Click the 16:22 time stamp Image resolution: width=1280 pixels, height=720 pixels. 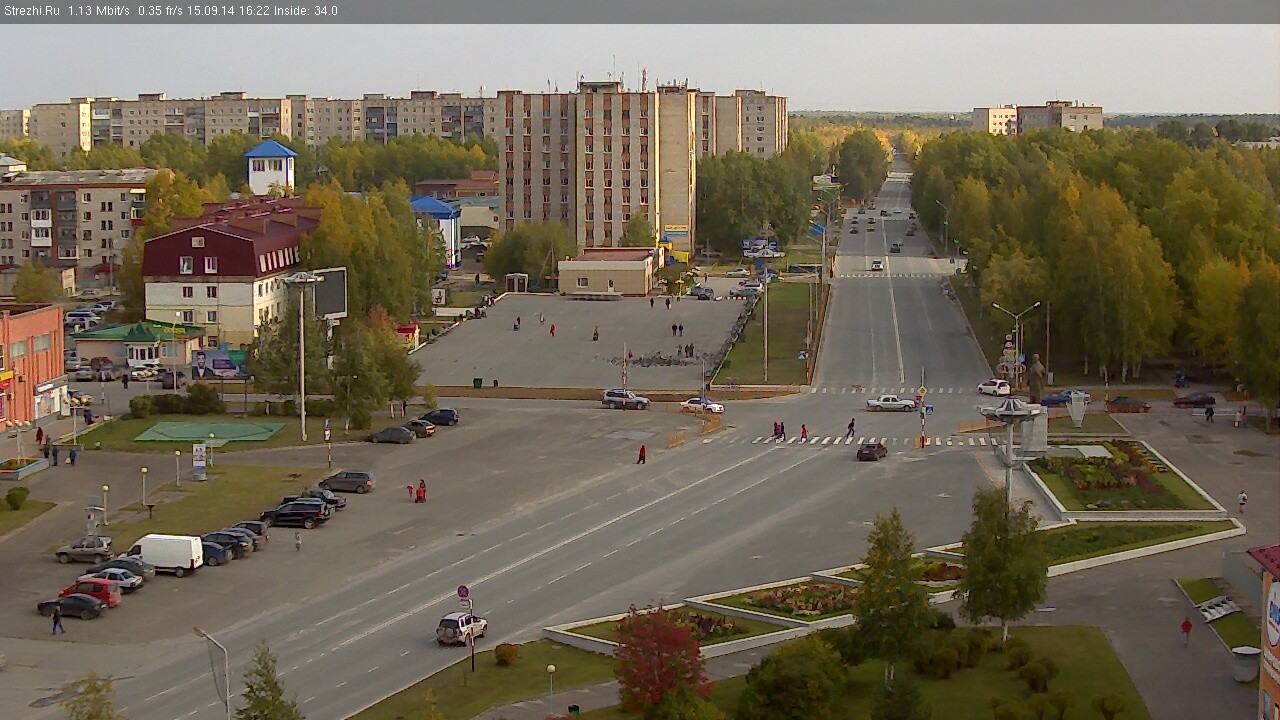256,11
